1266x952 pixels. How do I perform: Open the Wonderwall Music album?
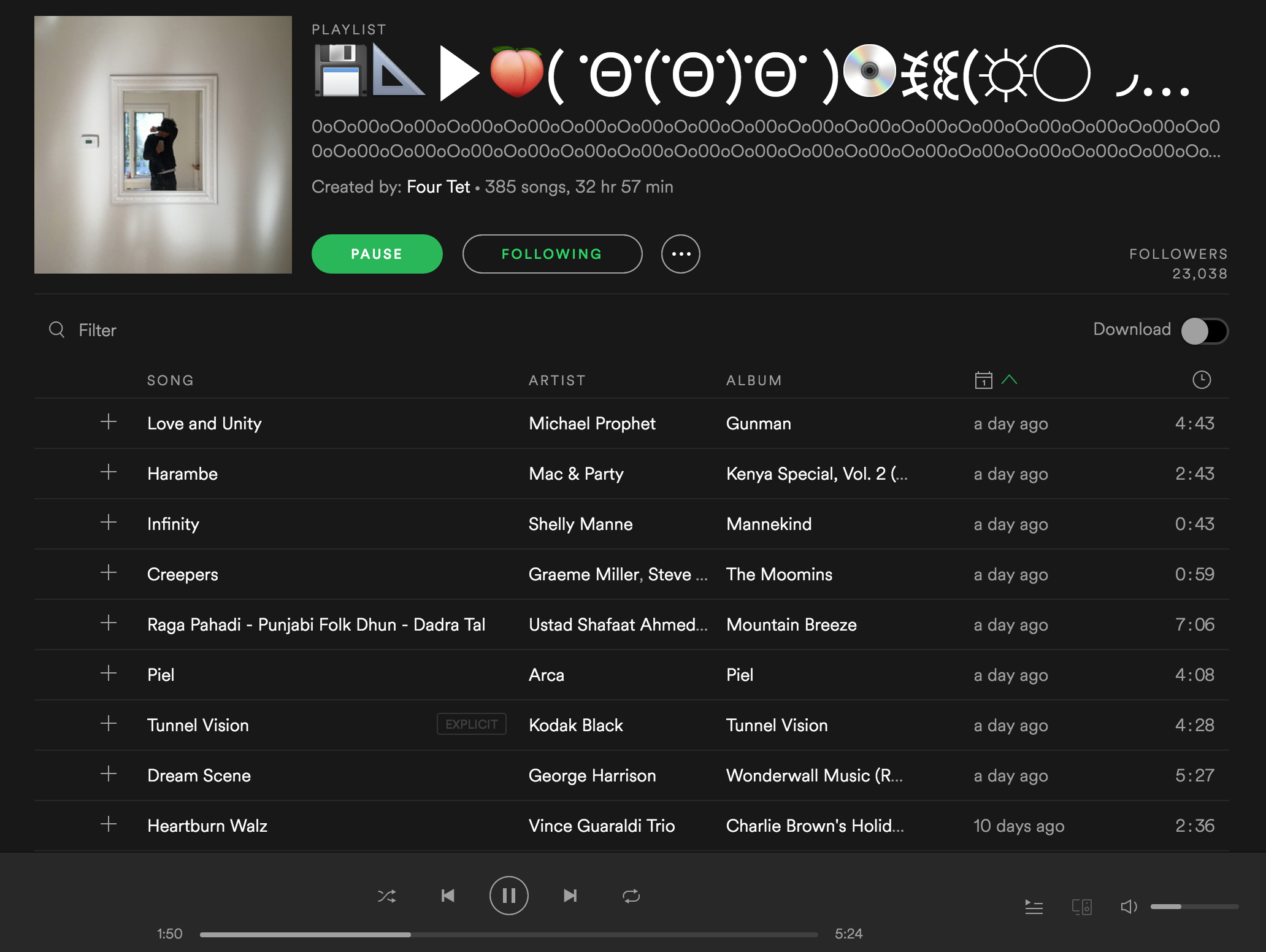pyautogui.click(x=815, y=775)
